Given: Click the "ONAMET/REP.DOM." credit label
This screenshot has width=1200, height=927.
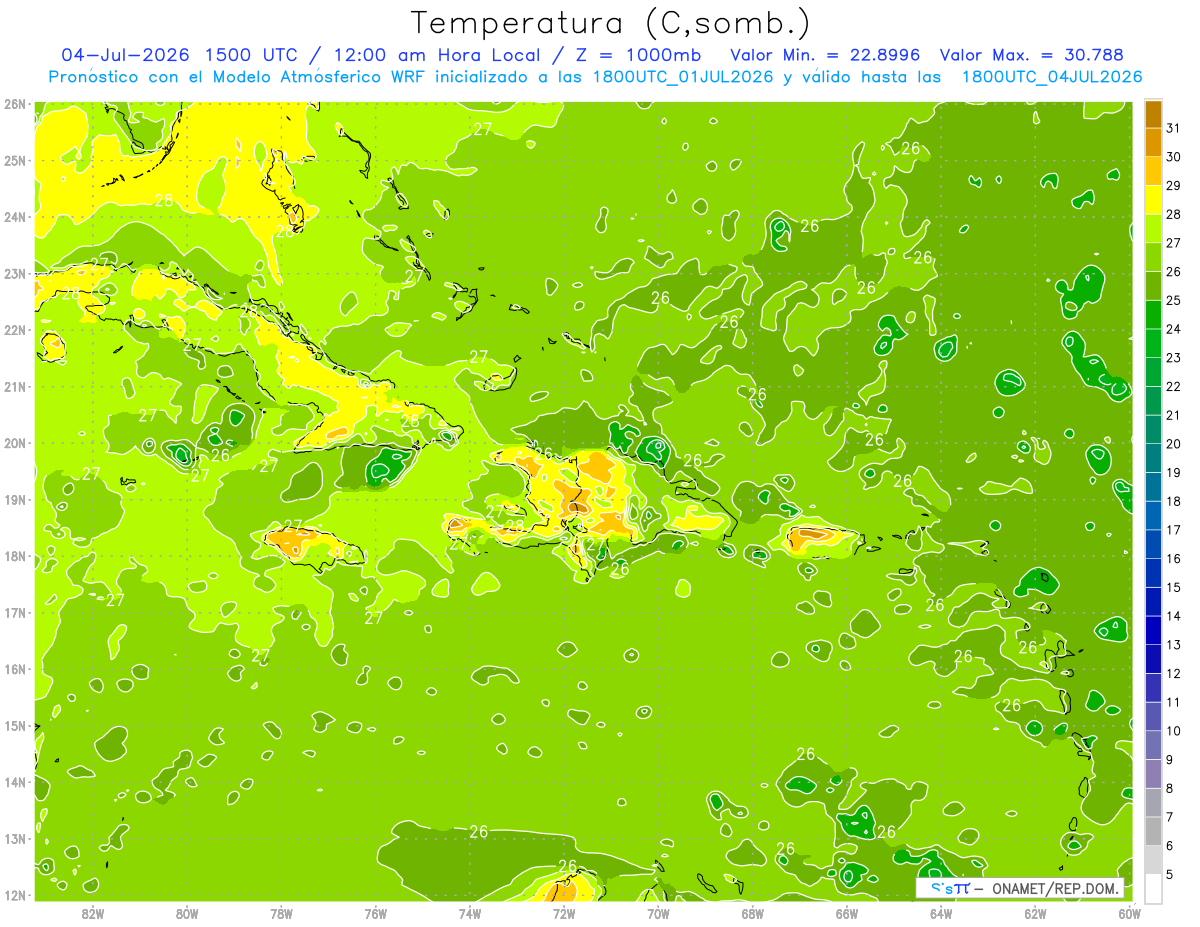Looking at the screenshot, I should pyautogui.click(x=1056, y=888).
